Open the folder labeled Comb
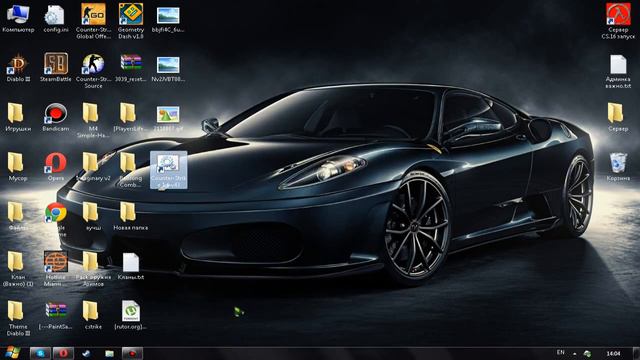640x360 pixels. pyautogui.click(x=131, y=170)
